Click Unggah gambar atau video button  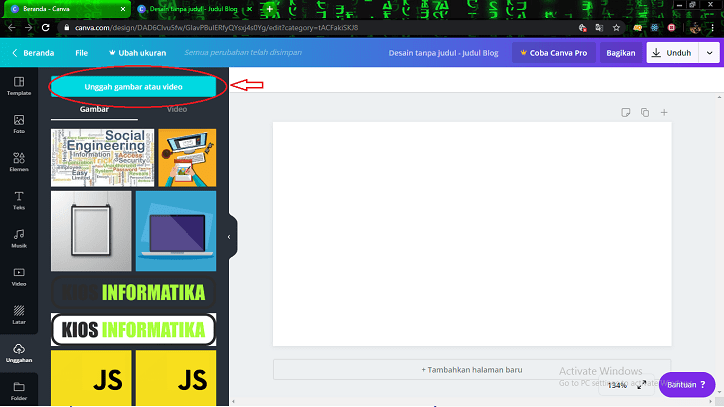pyautogui.click(x=133, y=86)
